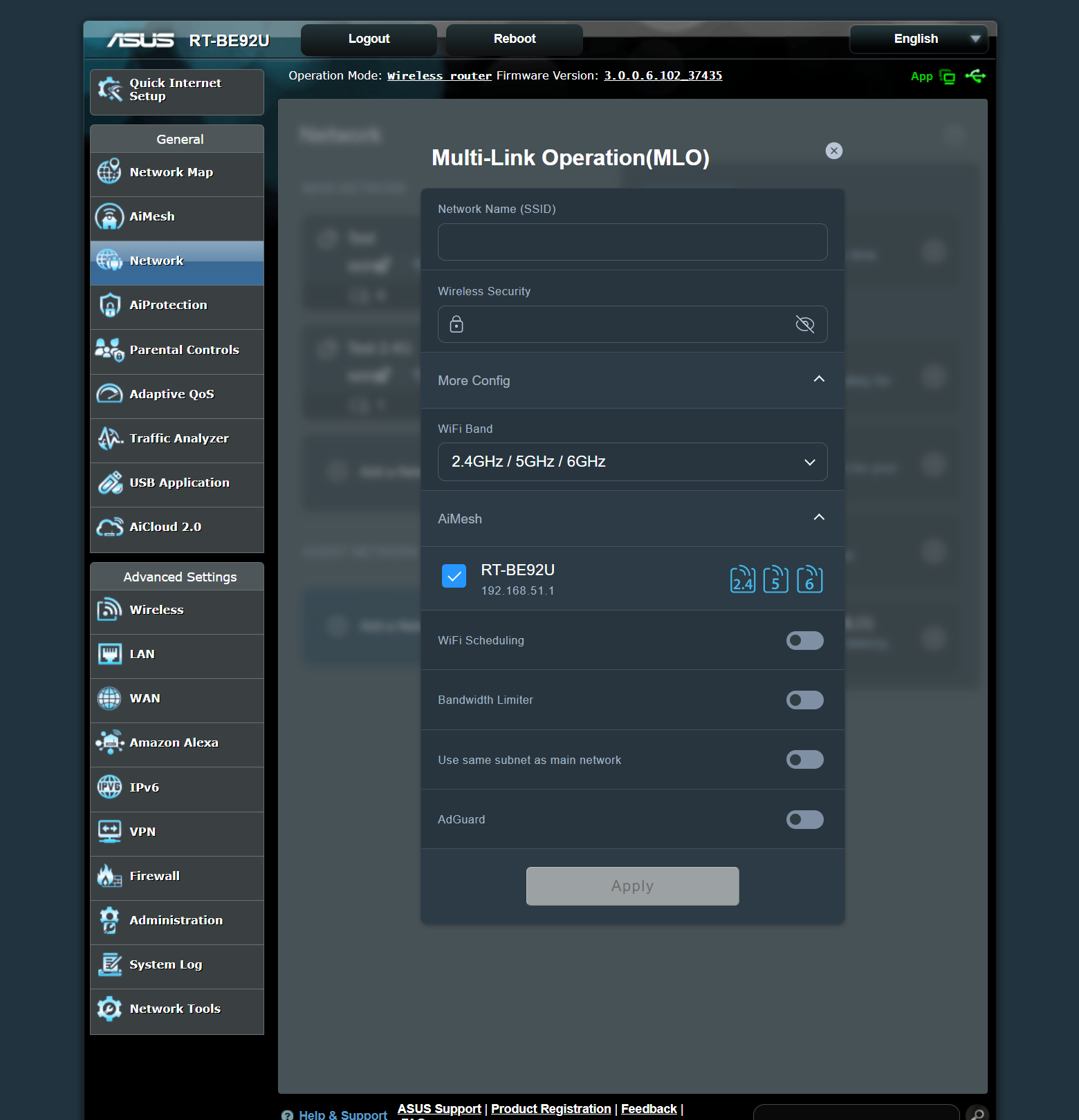Close the Multi-Link Operation dialog

(834, 151)
